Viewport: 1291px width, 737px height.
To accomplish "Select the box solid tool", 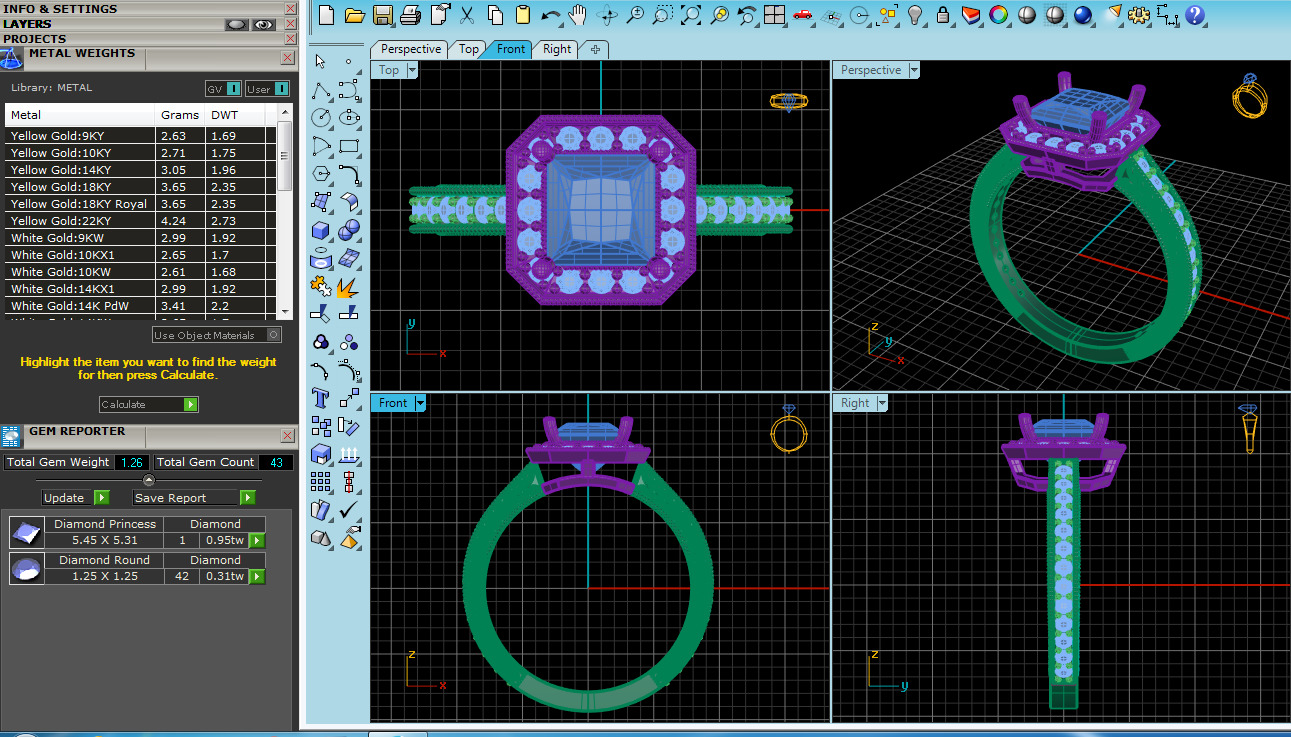I will 321,230.
